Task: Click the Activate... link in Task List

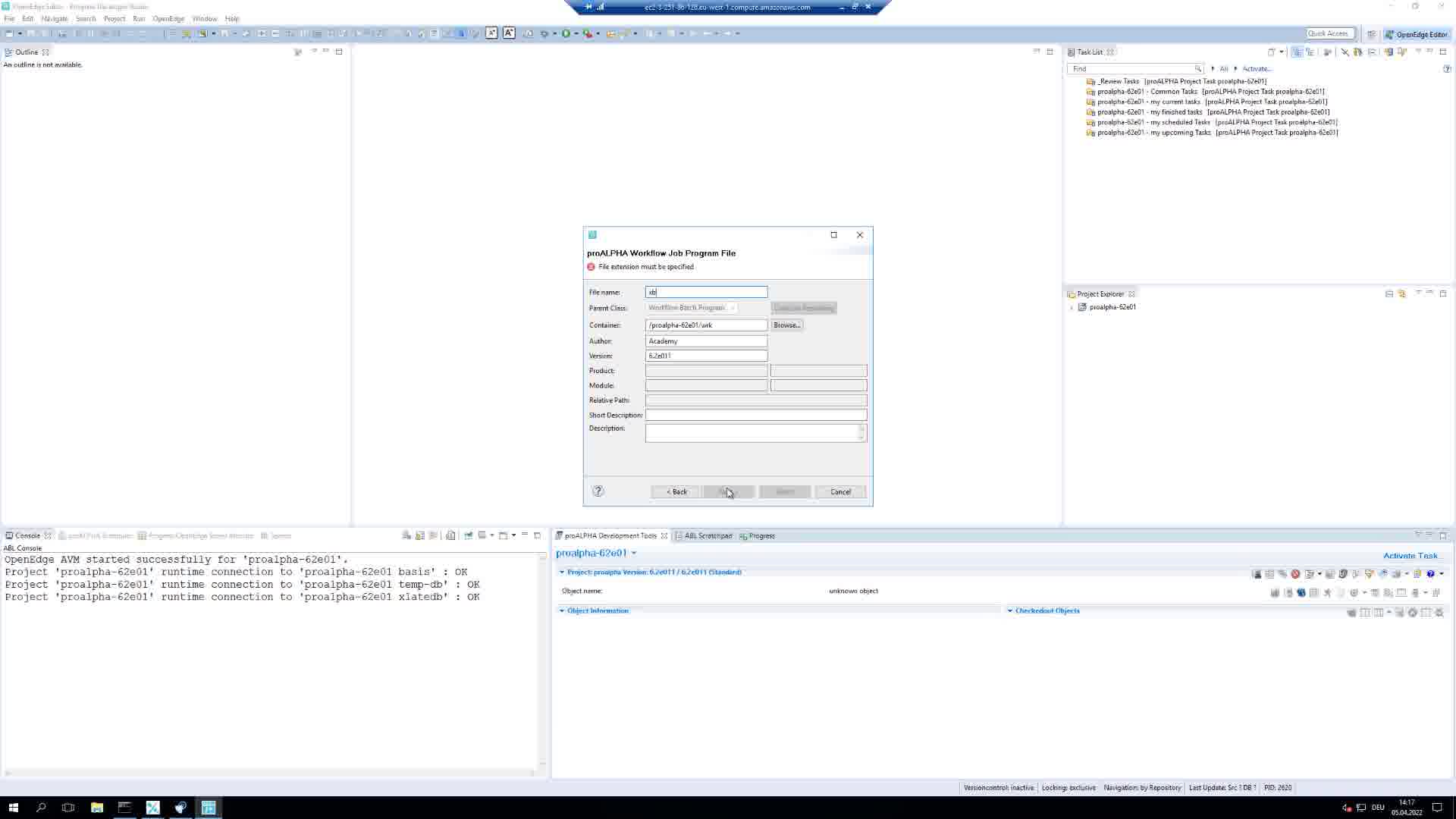Action: tap(1257, 69)
